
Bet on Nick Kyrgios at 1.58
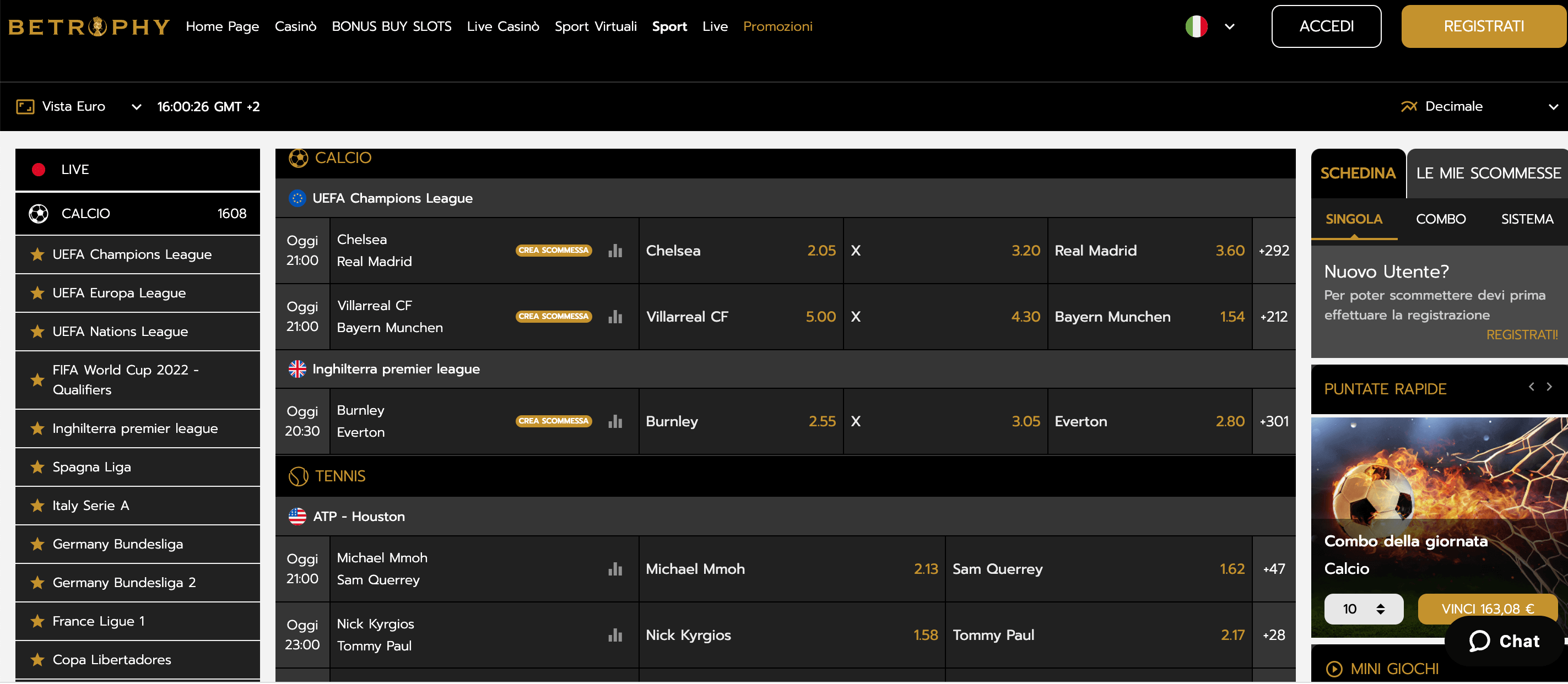pyautogui.click(x=791, y=636)
